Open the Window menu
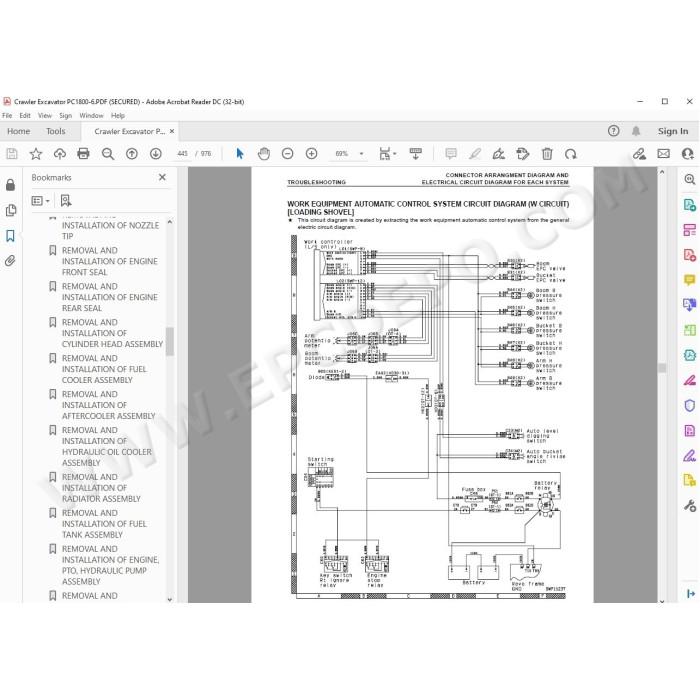Screen dimensions: 700x700 (x=92, y=116)
